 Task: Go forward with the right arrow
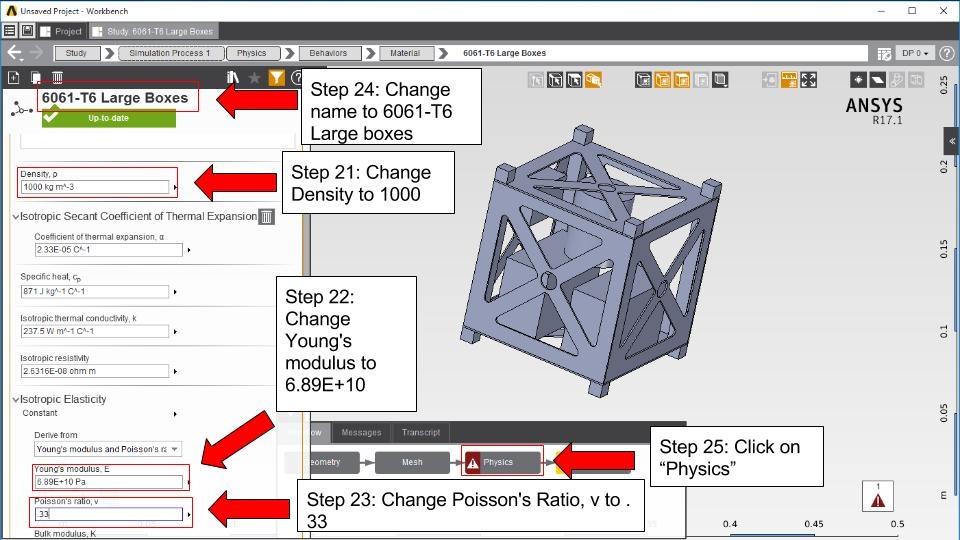coord(37,53)
